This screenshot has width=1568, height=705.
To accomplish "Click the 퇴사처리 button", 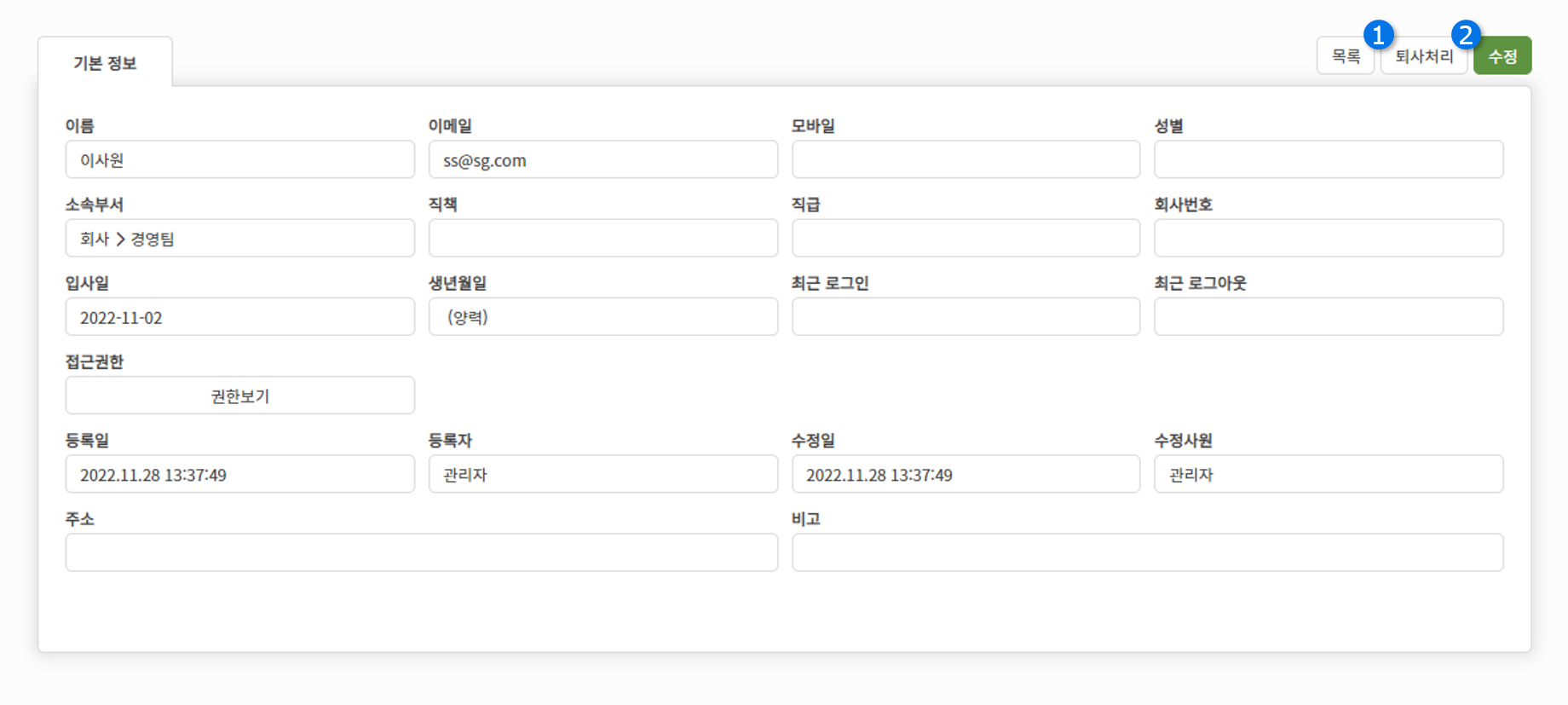I will [1424, 56].
